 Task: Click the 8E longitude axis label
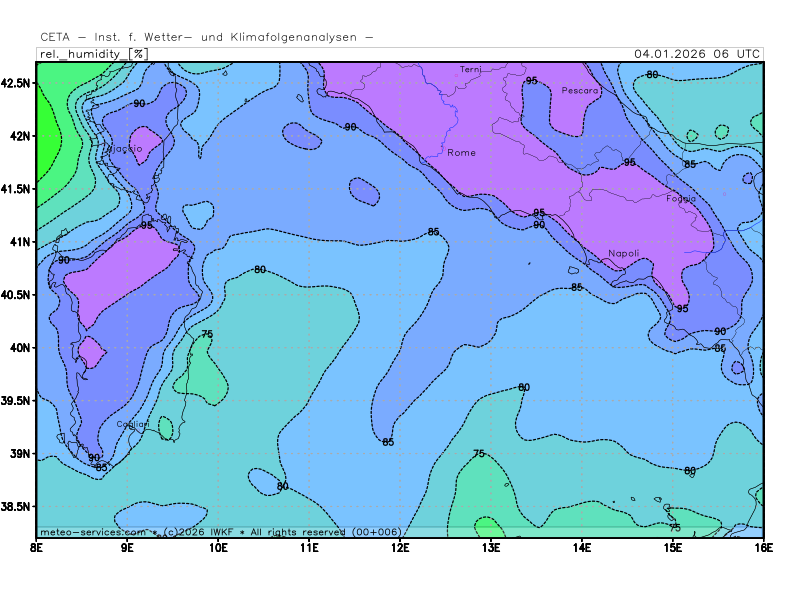pos(37,548)
